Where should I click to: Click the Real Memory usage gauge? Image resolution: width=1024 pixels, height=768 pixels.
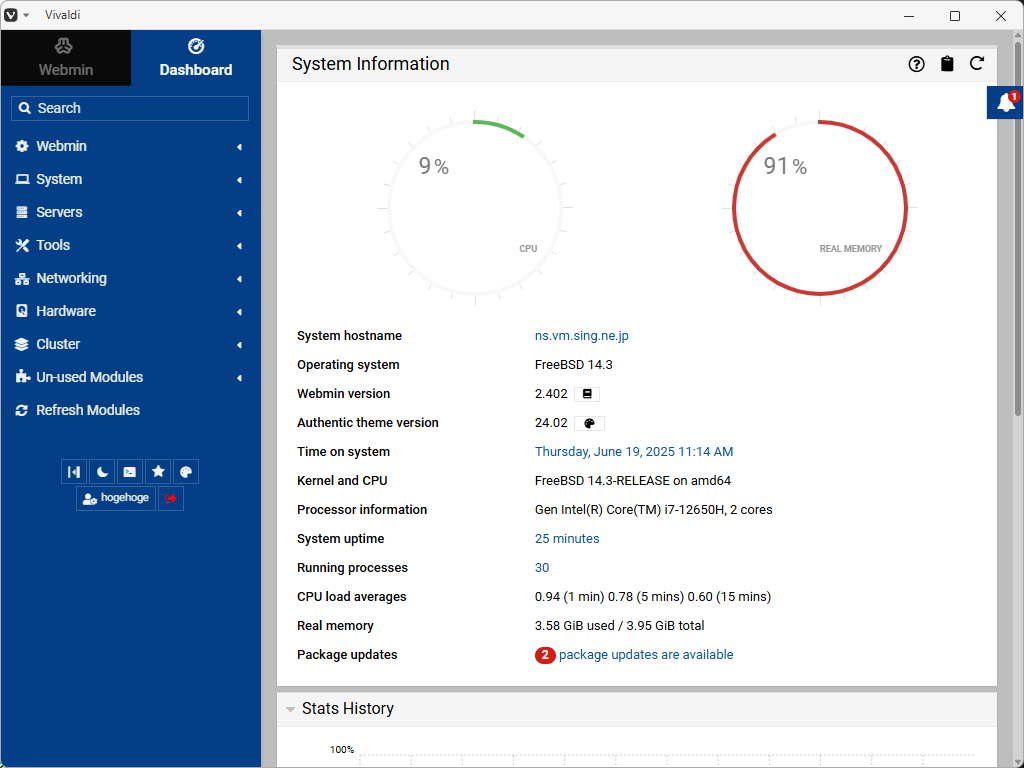(820, 208)
